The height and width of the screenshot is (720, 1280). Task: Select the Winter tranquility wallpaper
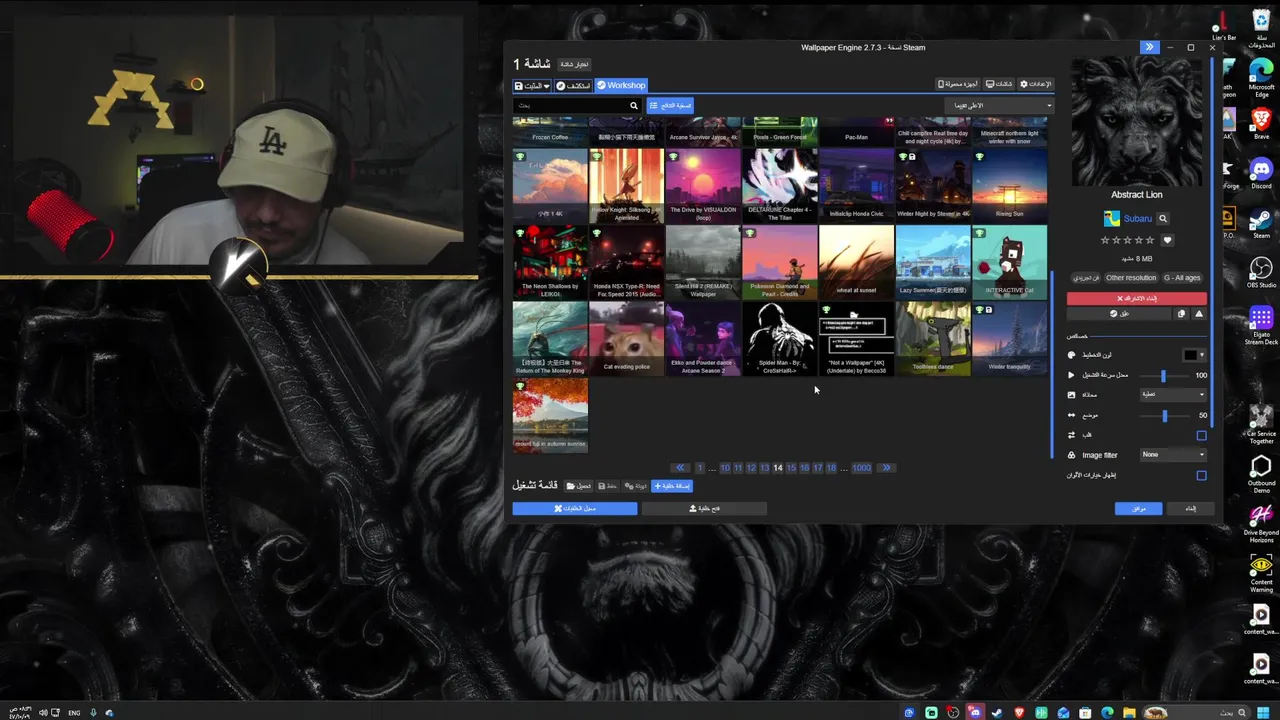(1010, 339)
